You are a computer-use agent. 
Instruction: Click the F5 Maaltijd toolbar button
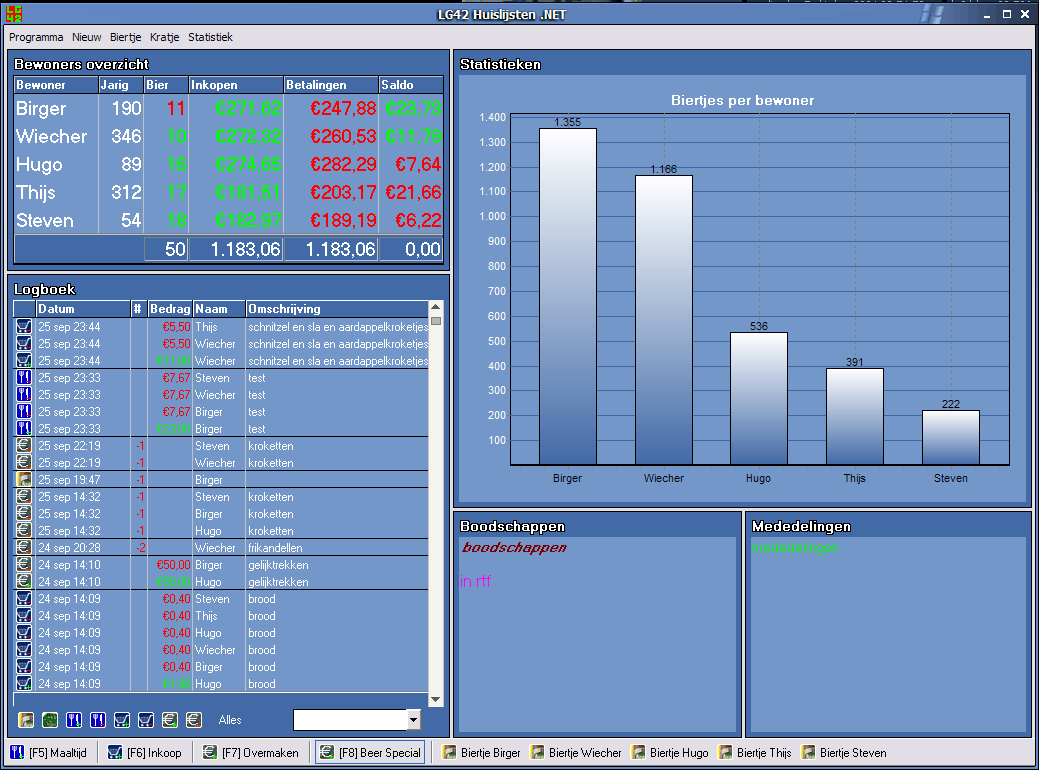point(50,753)
